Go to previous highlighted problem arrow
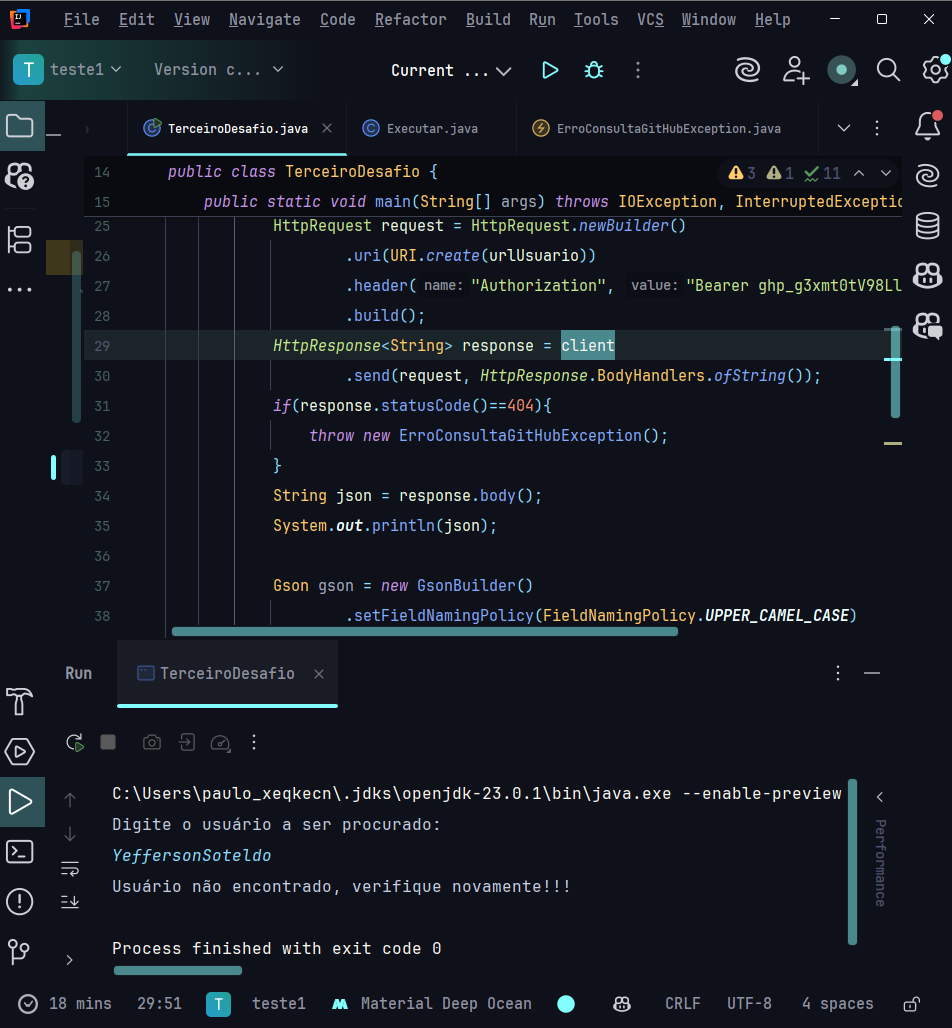This screenshot has width=952, height=1028. [859, 173]
